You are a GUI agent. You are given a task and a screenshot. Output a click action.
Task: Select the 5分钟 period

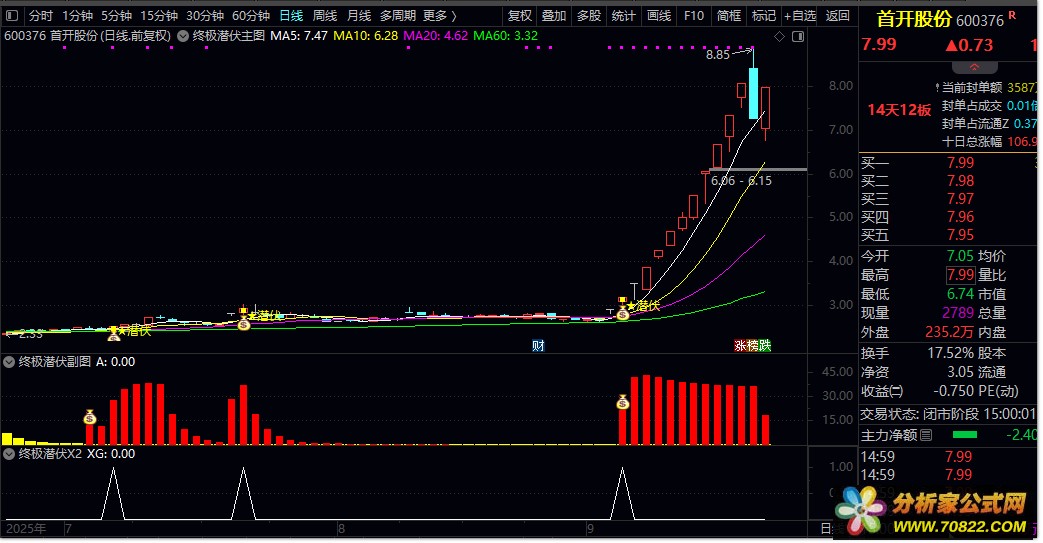pyautogui.click(x=116, y=15)
